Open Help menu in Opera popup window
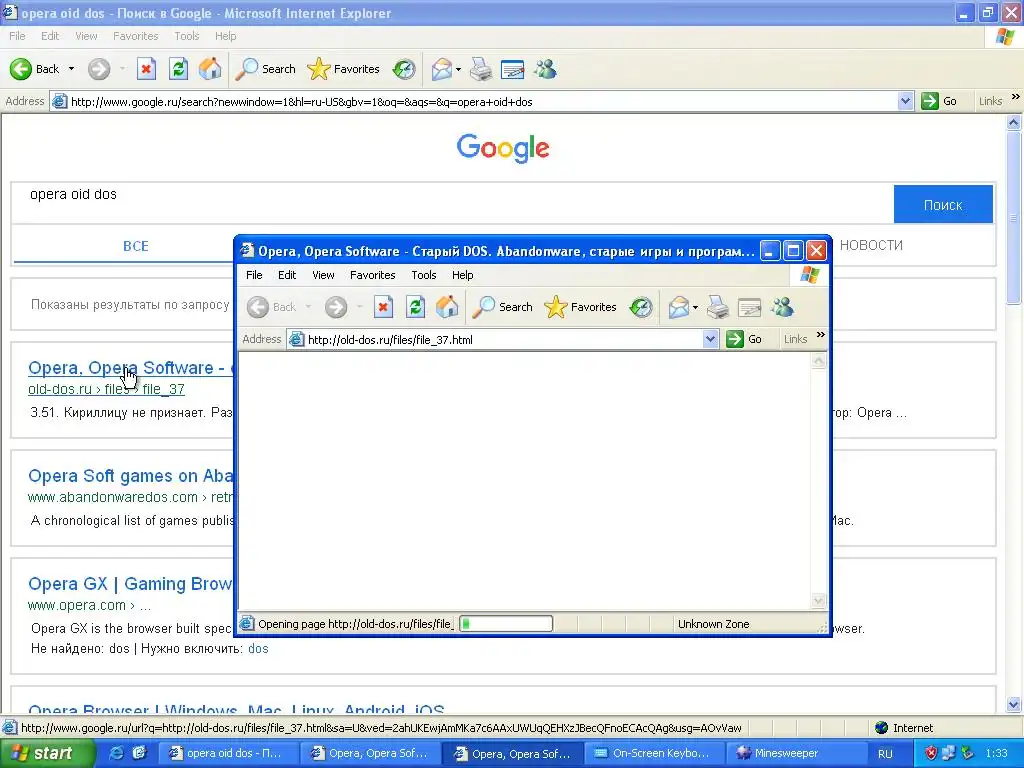This screenshot has width=1024, height=768. pyautogui.click(x=462, y=275)
